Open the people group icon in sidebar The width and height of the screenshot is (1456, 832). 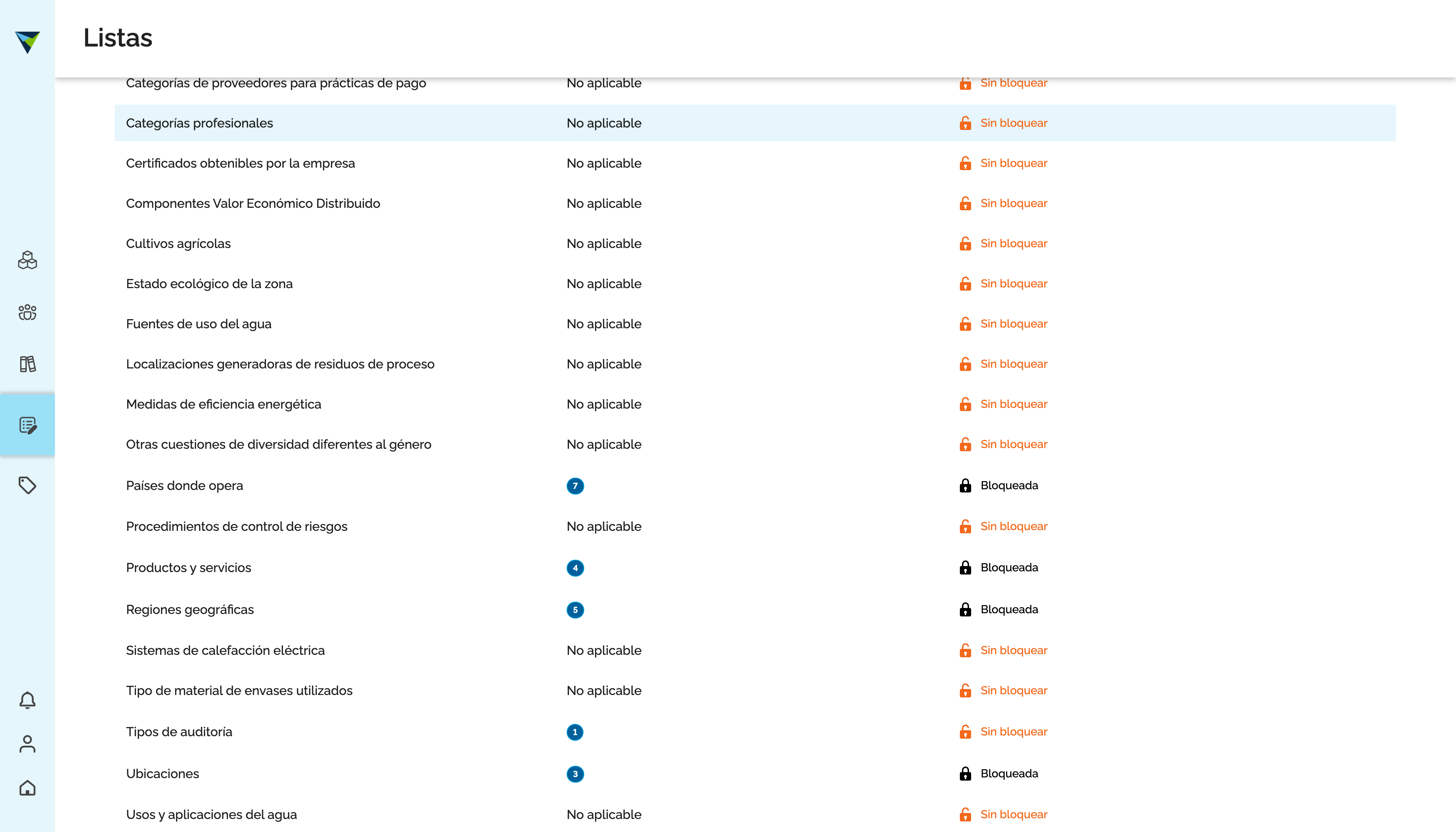(x=27, y=312)
